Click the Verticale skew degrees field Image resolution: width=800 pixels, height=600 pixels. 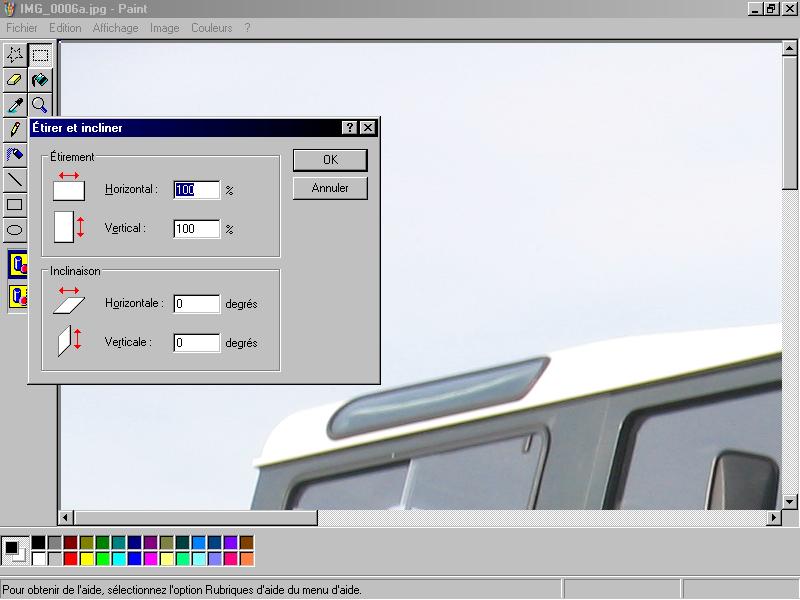197,343
